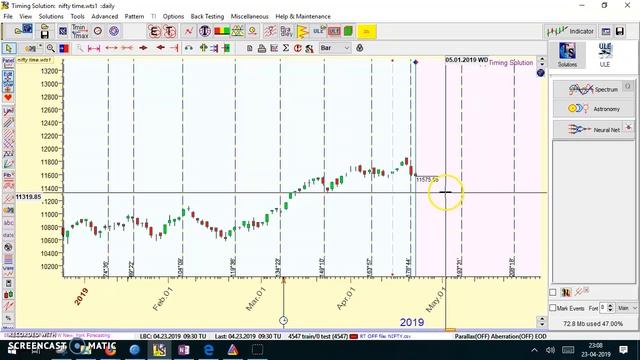The width and height of the screenshot is (640, 360).
Task: Open the Back Testing menu
Action: [207, 16]
